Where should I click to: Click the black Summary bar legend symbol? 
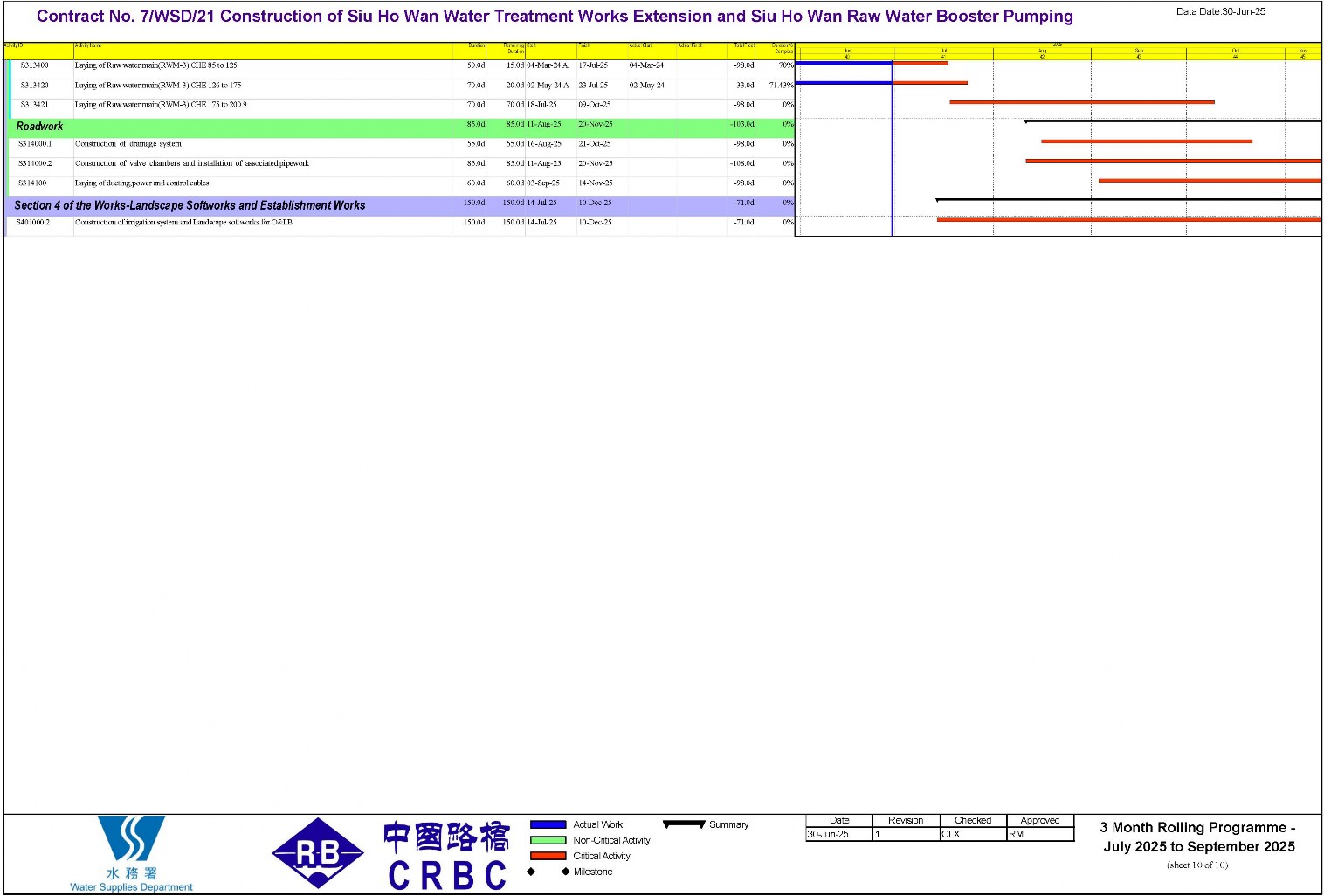pos(684,824)
